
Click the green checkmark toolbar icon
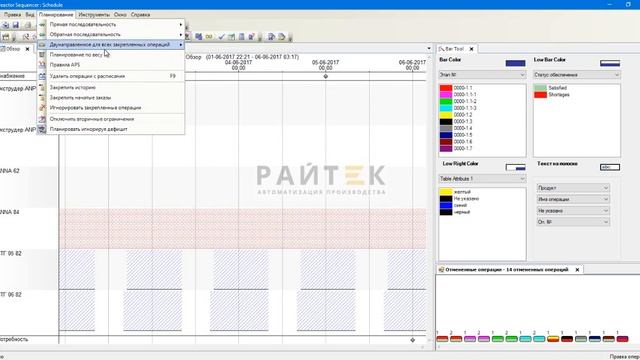click(x=221, y=37)
